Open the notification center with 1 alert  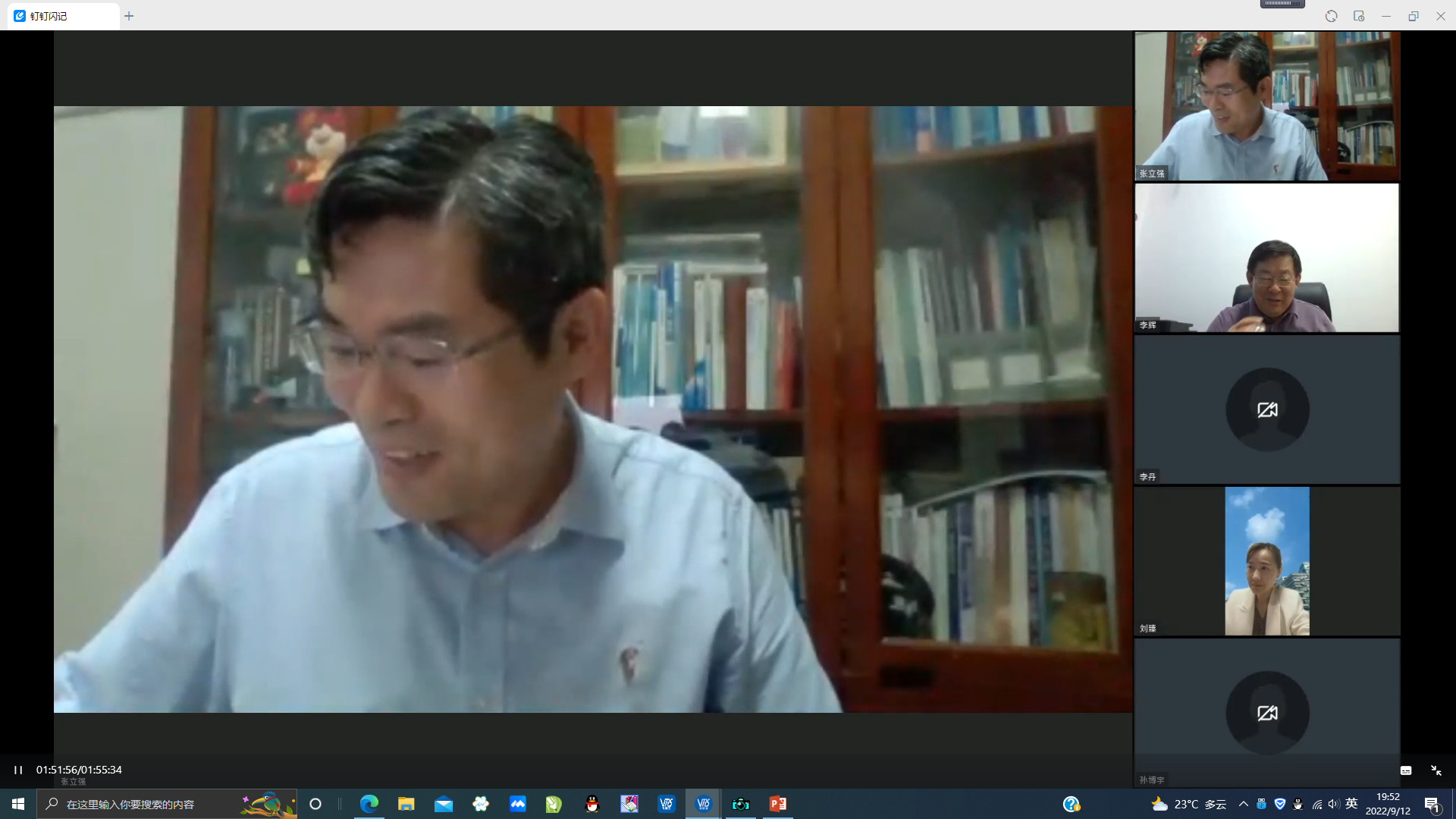(x=1432, y=805)
